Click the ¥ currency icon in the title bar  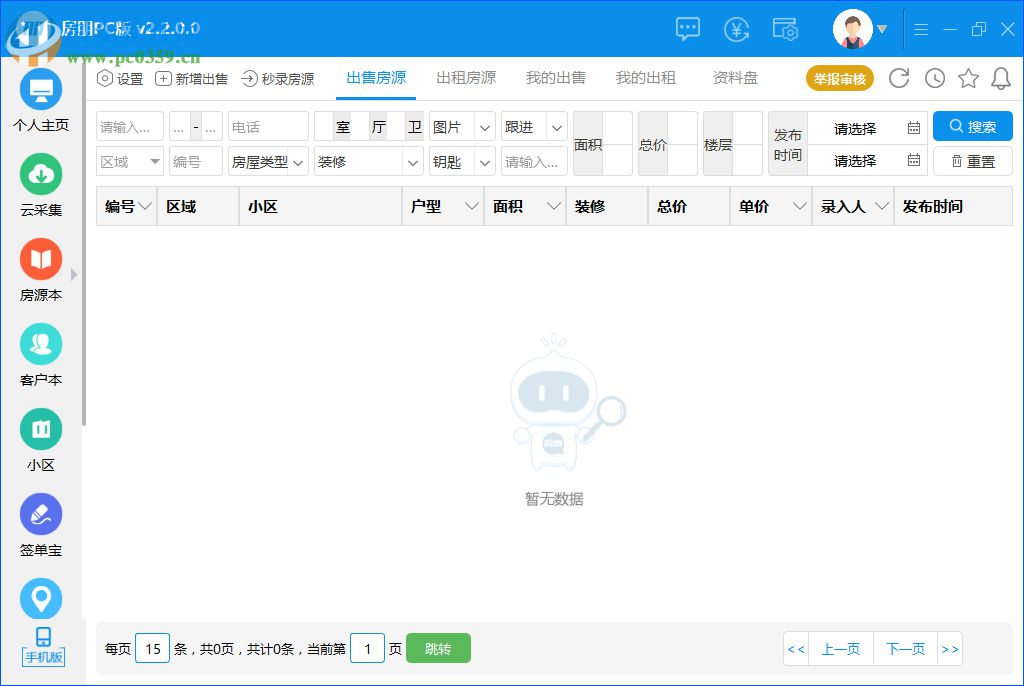pyautogui.click(x=737, y=29)
